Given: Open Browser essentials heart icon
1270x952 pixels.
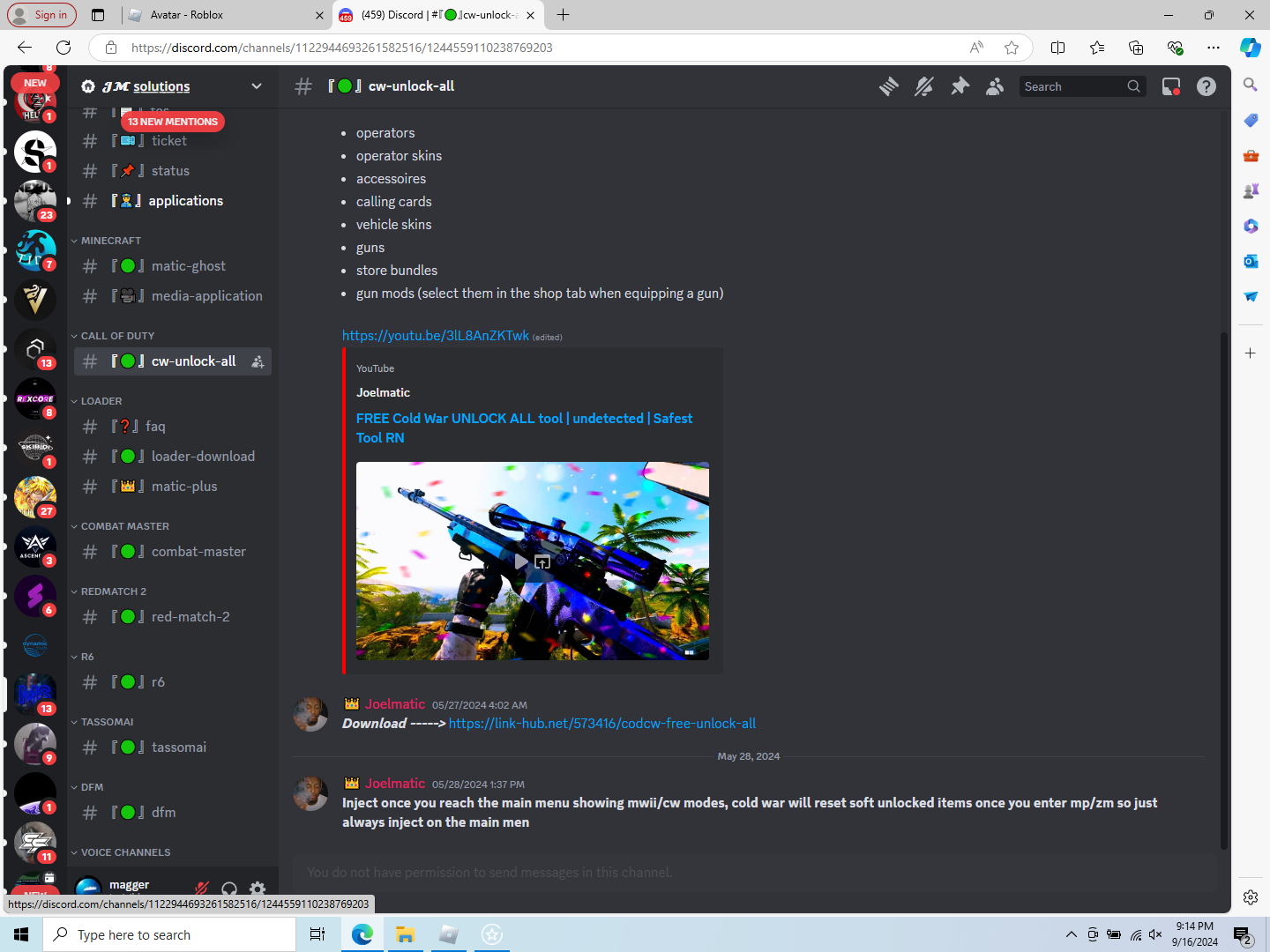Looking at the screenshot, I should click(1175, 48).
